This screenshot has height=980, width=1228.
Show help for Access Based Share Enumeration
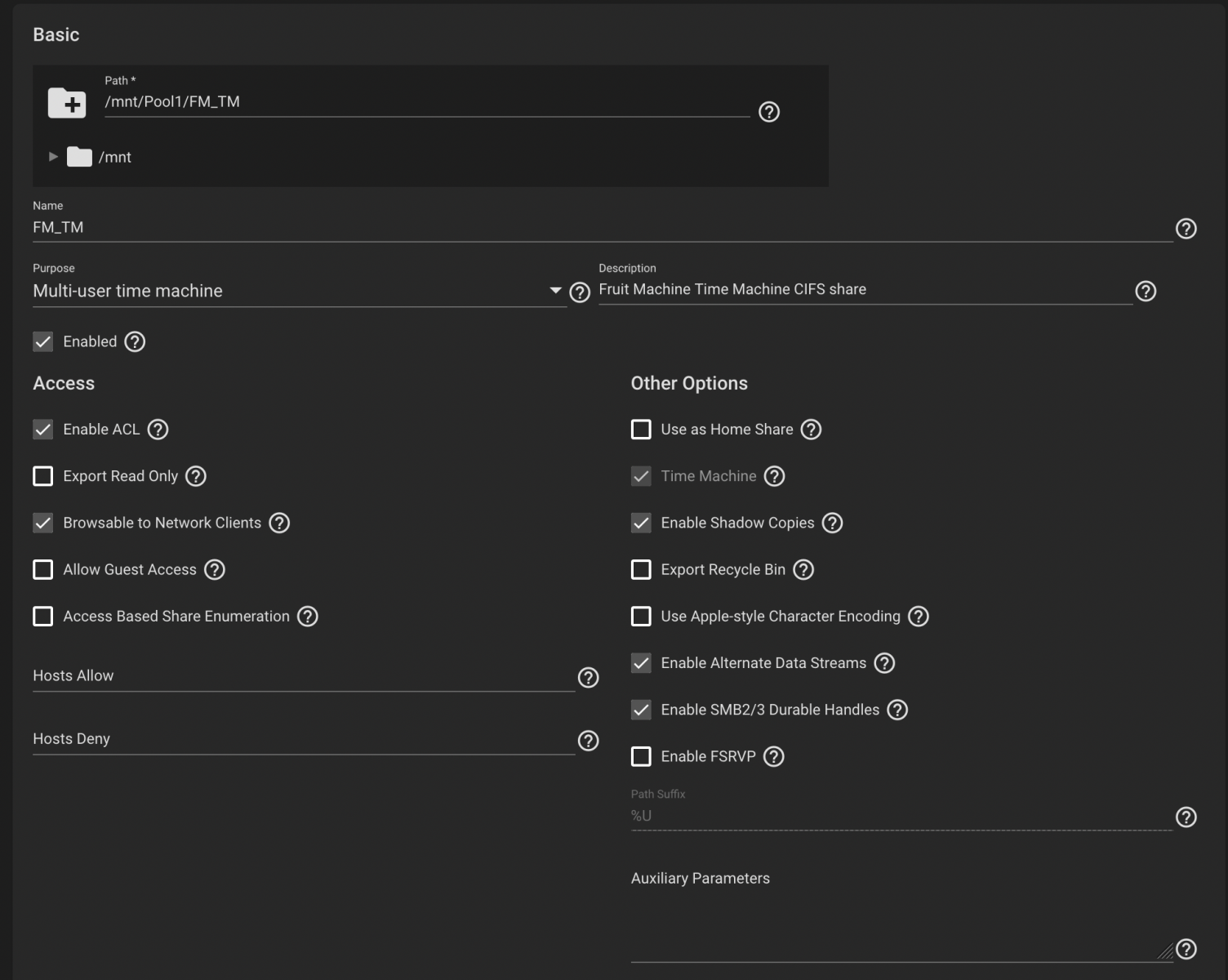point(308,617)
